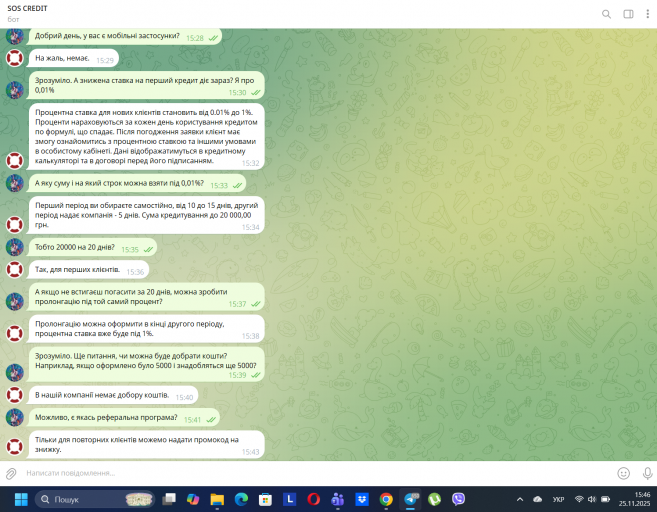The image size is (657, 512).
Task: Switch input language via 'УКР' indicator
Action: 558,499
